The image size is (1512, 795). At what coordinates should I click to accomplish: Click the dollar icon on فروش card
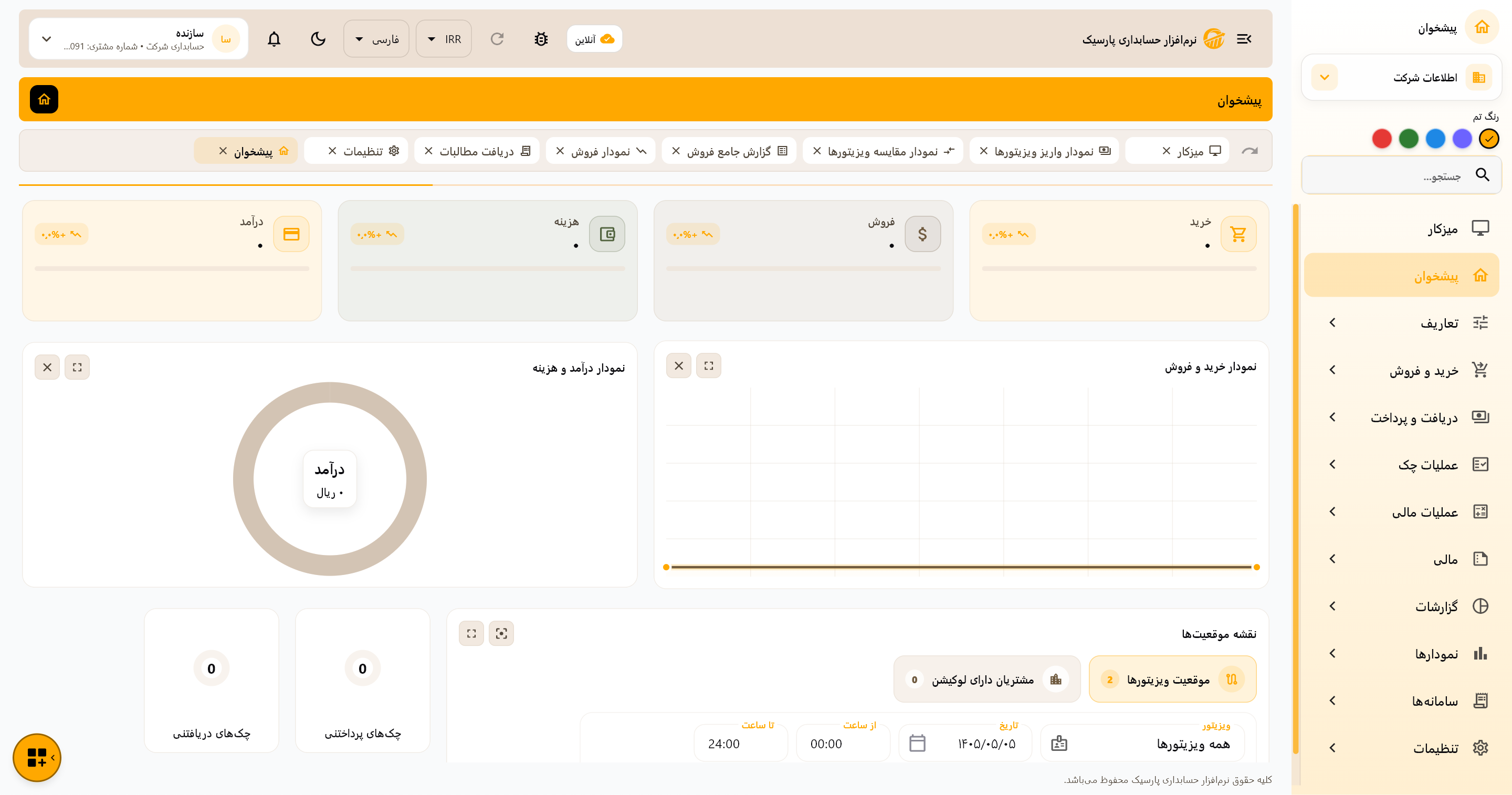pyautogui.click(x=923, y=234)
